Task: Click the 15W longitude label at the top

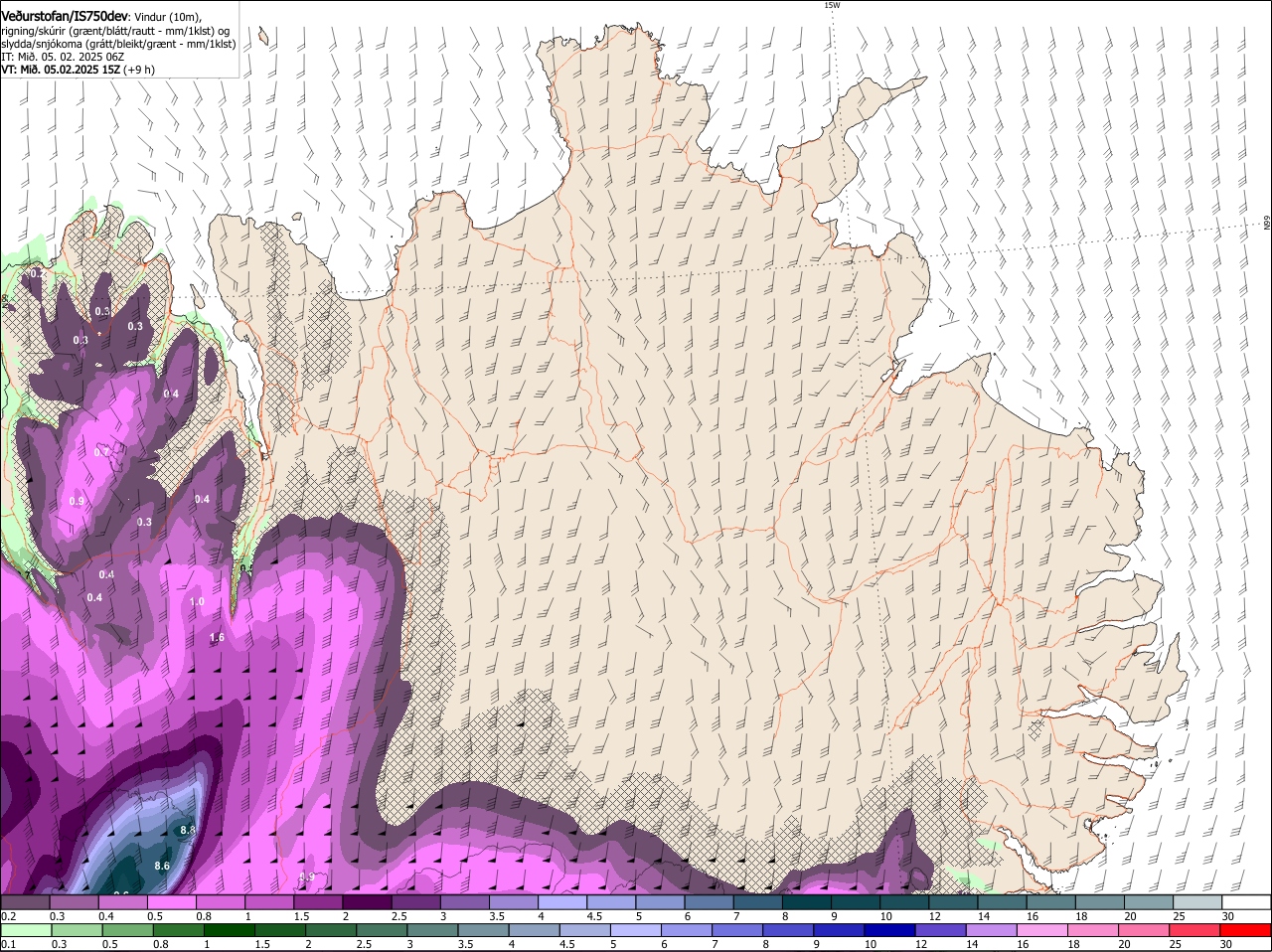Action: [832, 5]
